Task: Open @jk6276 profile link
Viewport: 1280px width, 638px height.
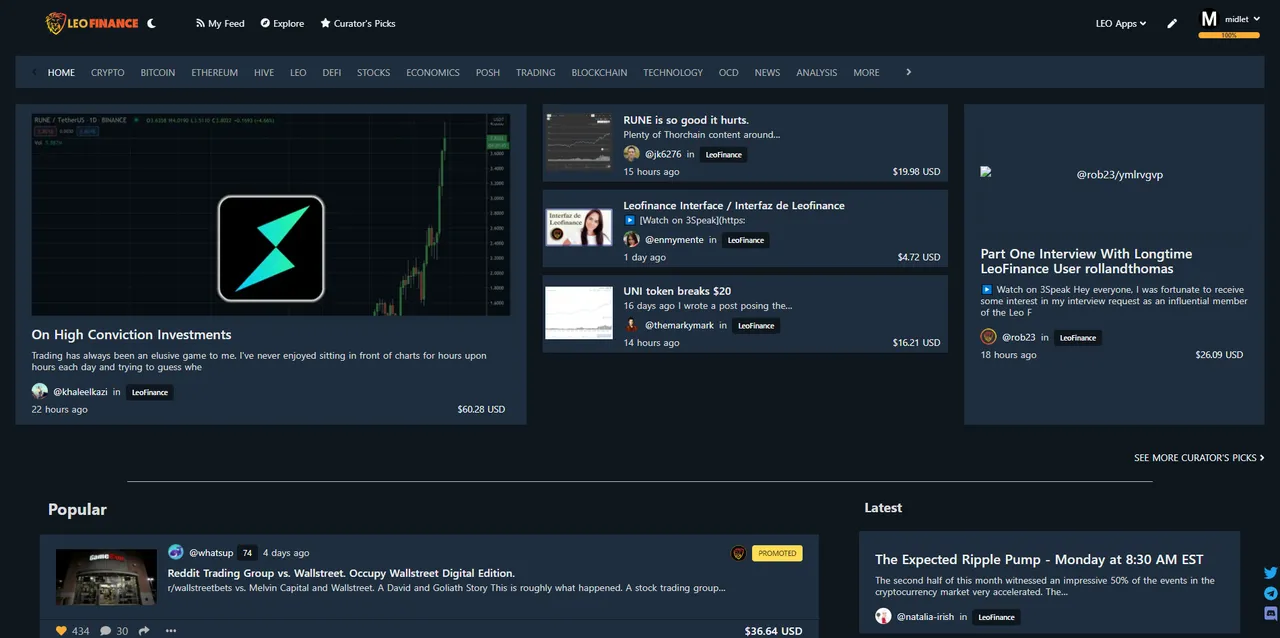Action: 663,154
